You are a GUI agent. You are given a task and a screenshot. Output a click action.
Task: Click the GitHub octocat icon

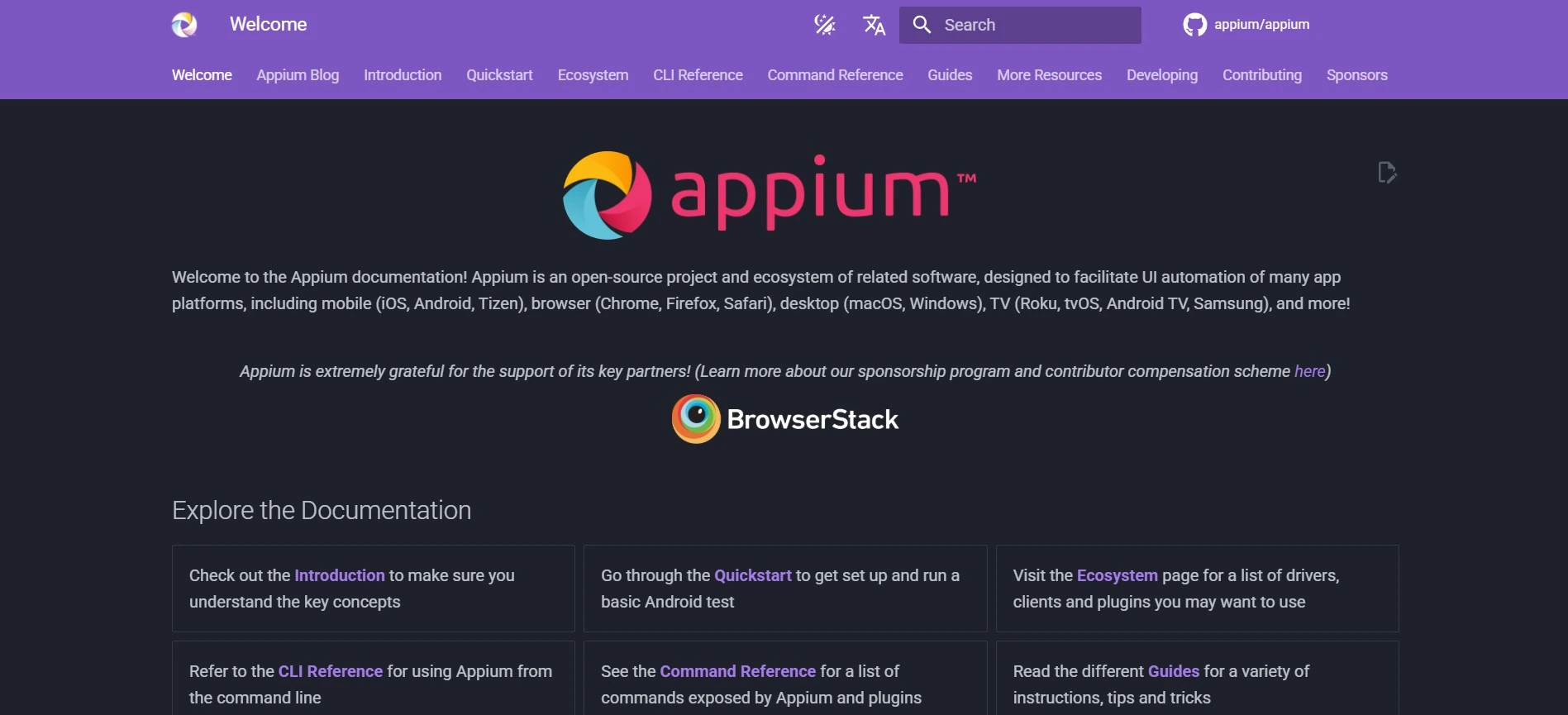point(1194,25)
